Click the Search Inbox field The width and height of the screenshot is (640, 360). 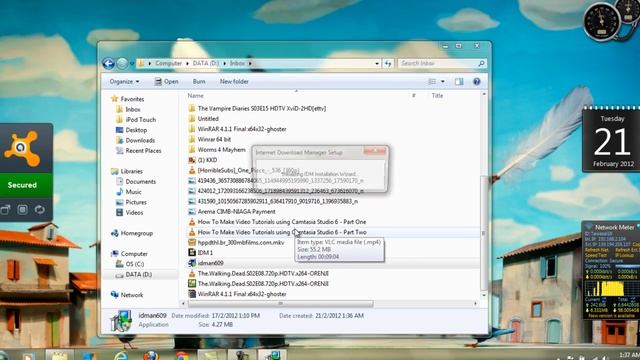click(438, 63)
